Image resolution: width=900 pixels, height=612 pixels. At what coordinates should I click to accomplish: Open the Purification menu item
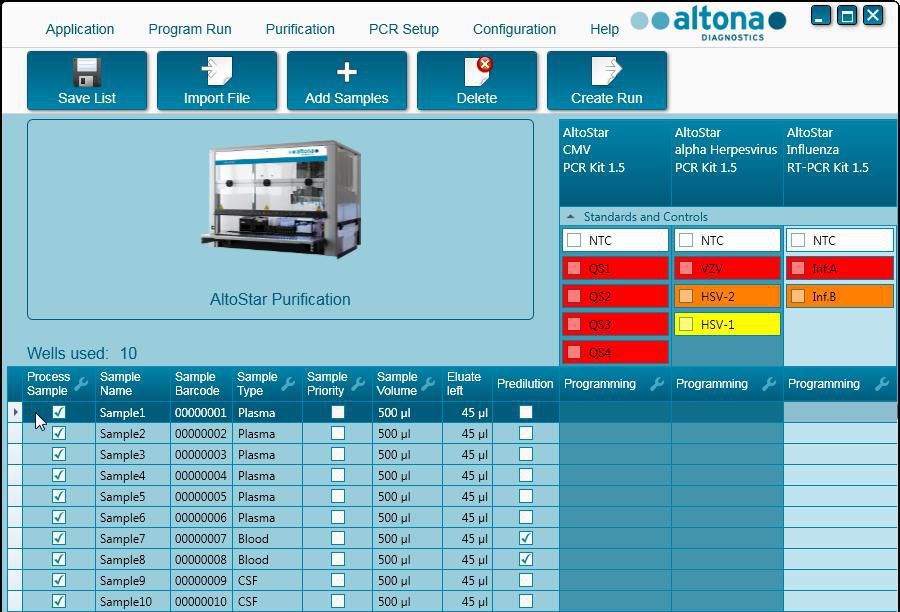(300, 29)
